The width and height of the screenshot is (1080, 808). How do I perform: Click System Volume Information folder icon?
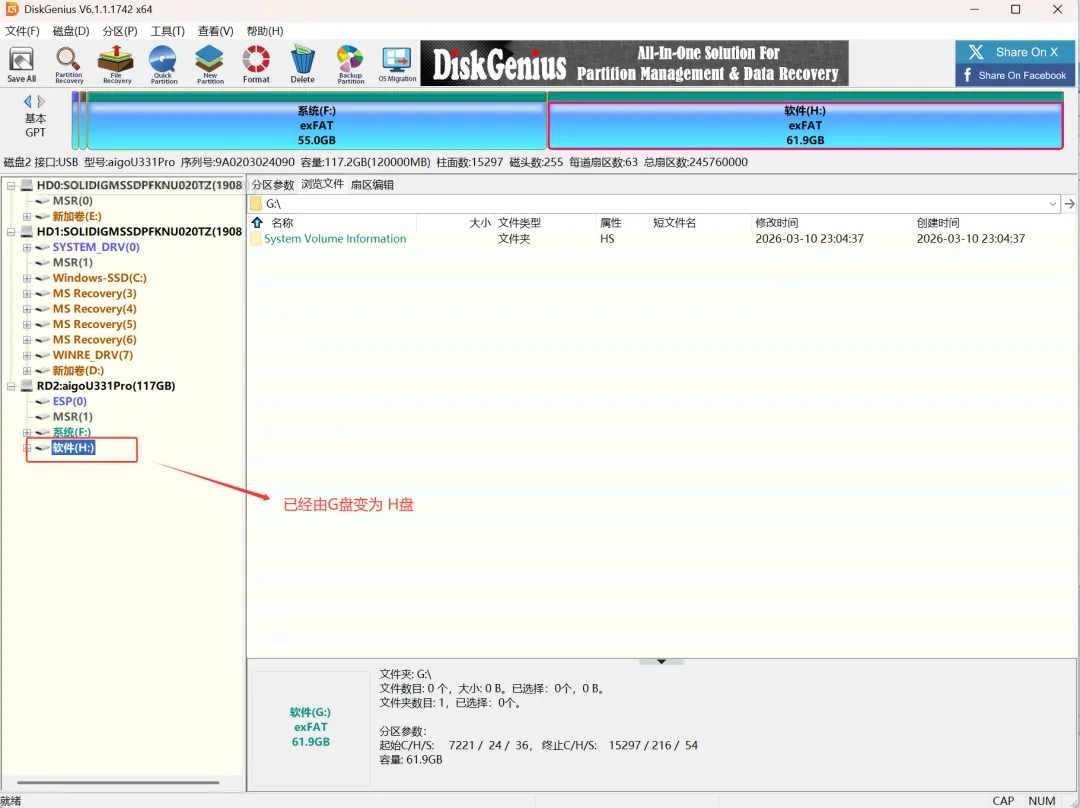click(x=256, y=239)
